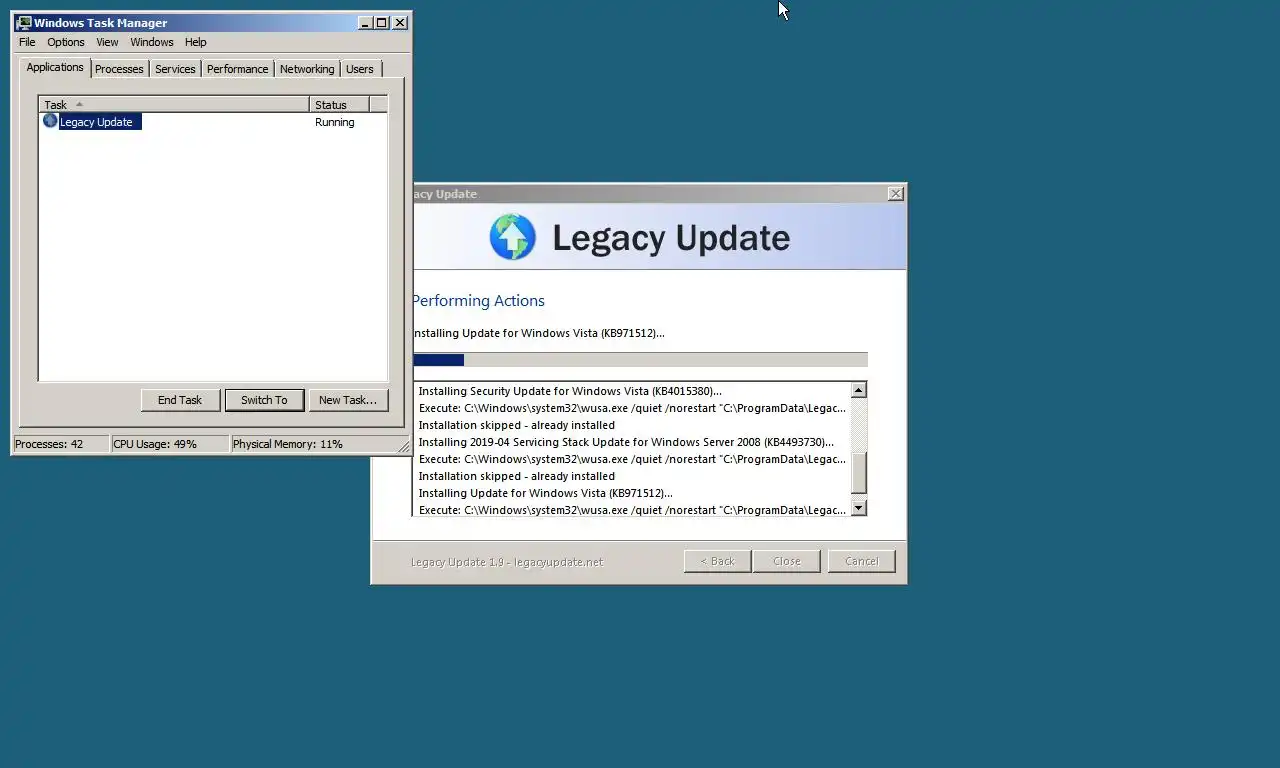
Task: Open the Options menu in Task Manager
Action: [x=66, y=42]
